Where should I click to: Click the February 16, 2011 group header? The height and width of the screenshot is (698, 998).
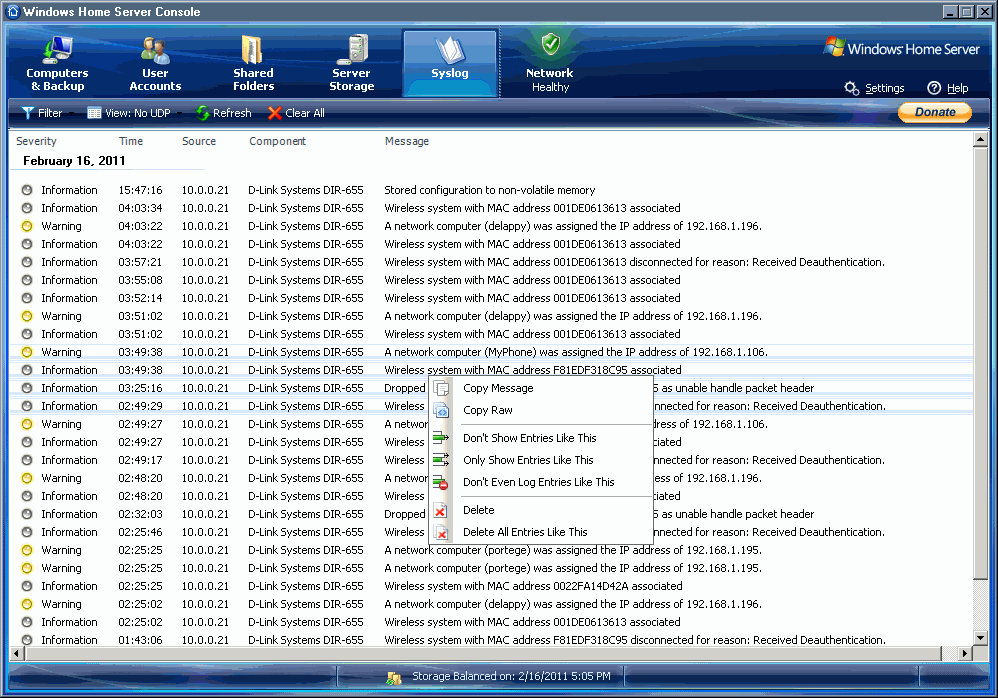74,161
